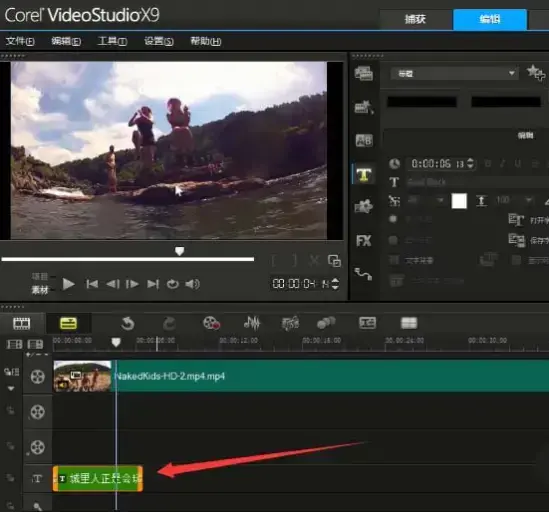The width and height of the screenshot is (549, 512).
Task: Open the Title library panel
Action: (364, 174)
